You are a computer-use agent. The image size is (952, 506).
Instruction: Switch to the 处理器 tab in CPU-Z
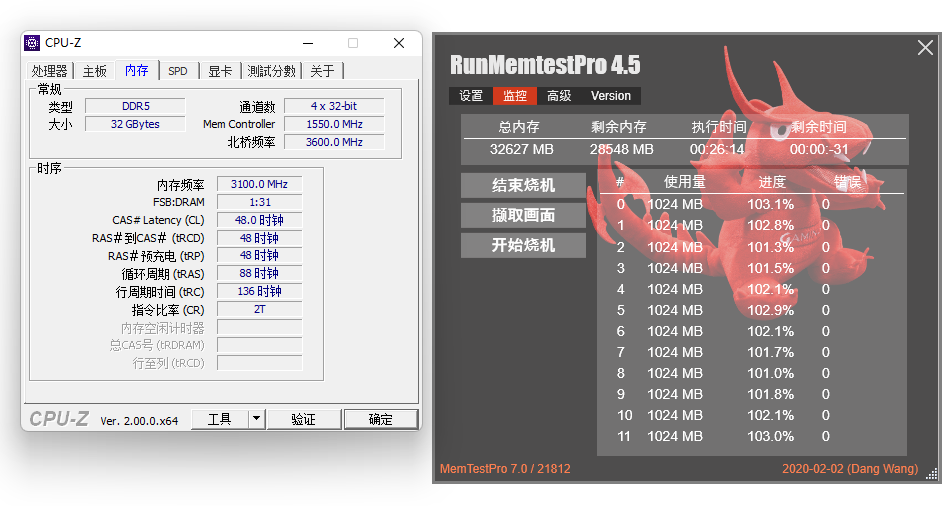tap(50, 71)
